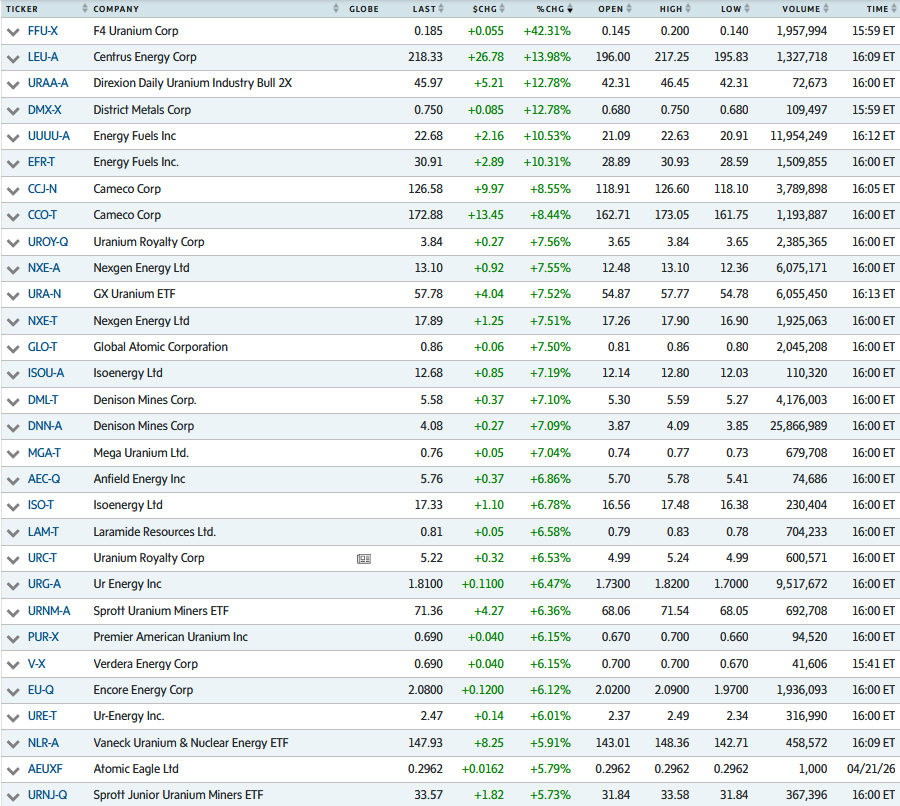Click the TIME column header

[x=877, y=9]
